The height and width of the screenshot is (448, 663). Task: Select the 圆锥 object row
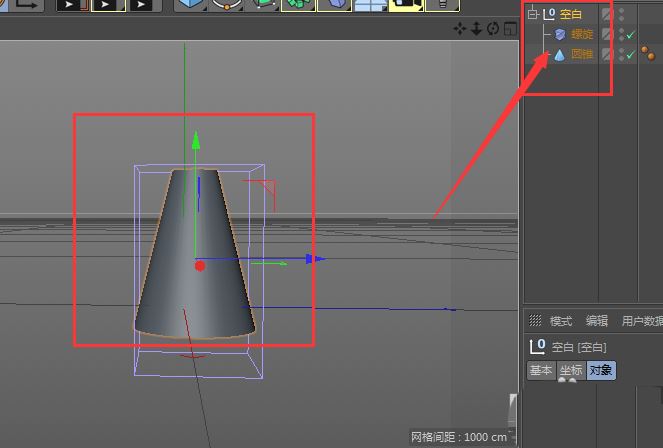coord(582,54)
